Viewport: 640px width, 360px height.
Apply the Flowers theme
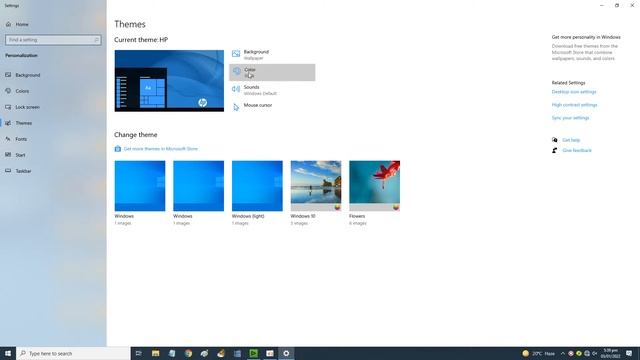374,186
